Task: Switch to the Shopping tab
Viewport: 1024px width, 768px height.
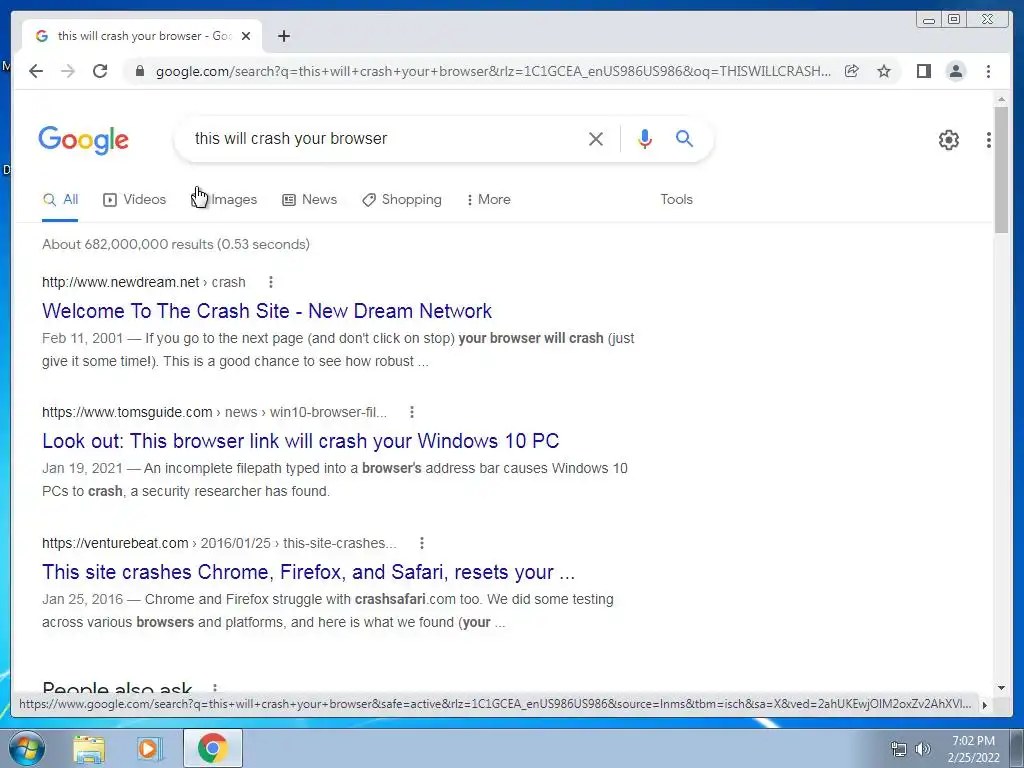Action: 402,200
